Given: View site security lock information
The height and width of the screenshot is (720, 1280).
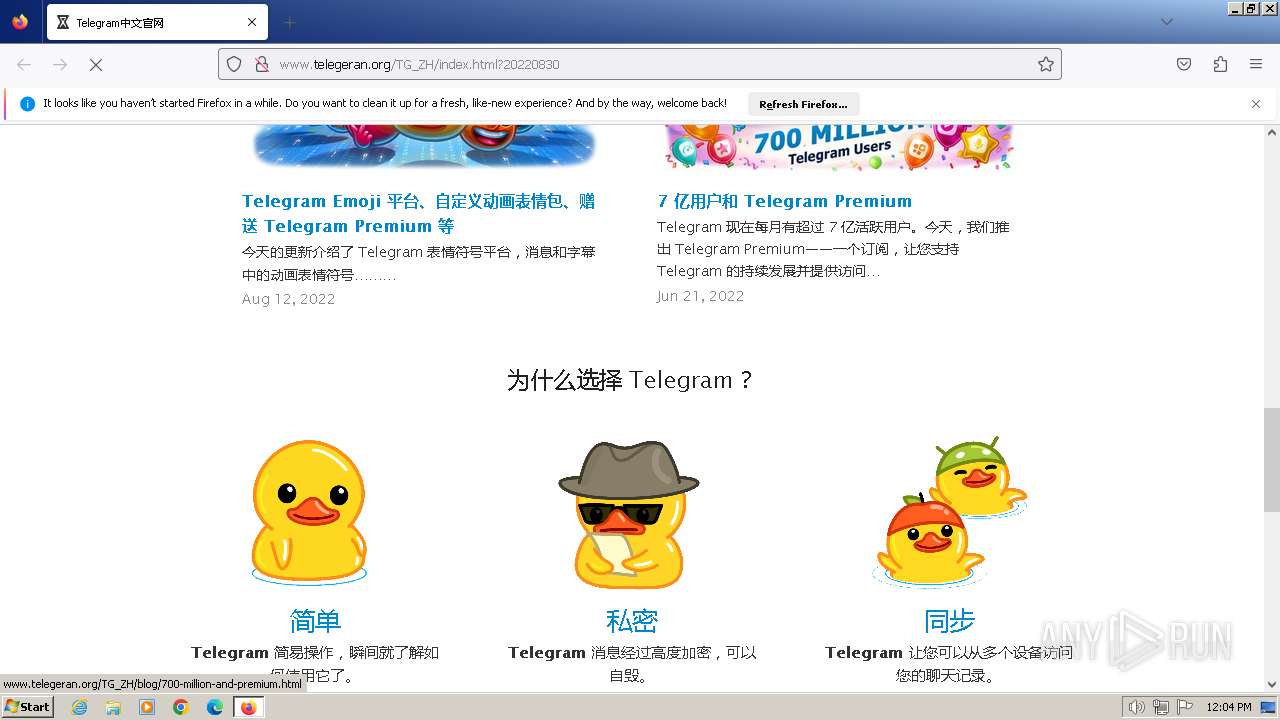Looking at the screenshot, I should pos(262,64).
